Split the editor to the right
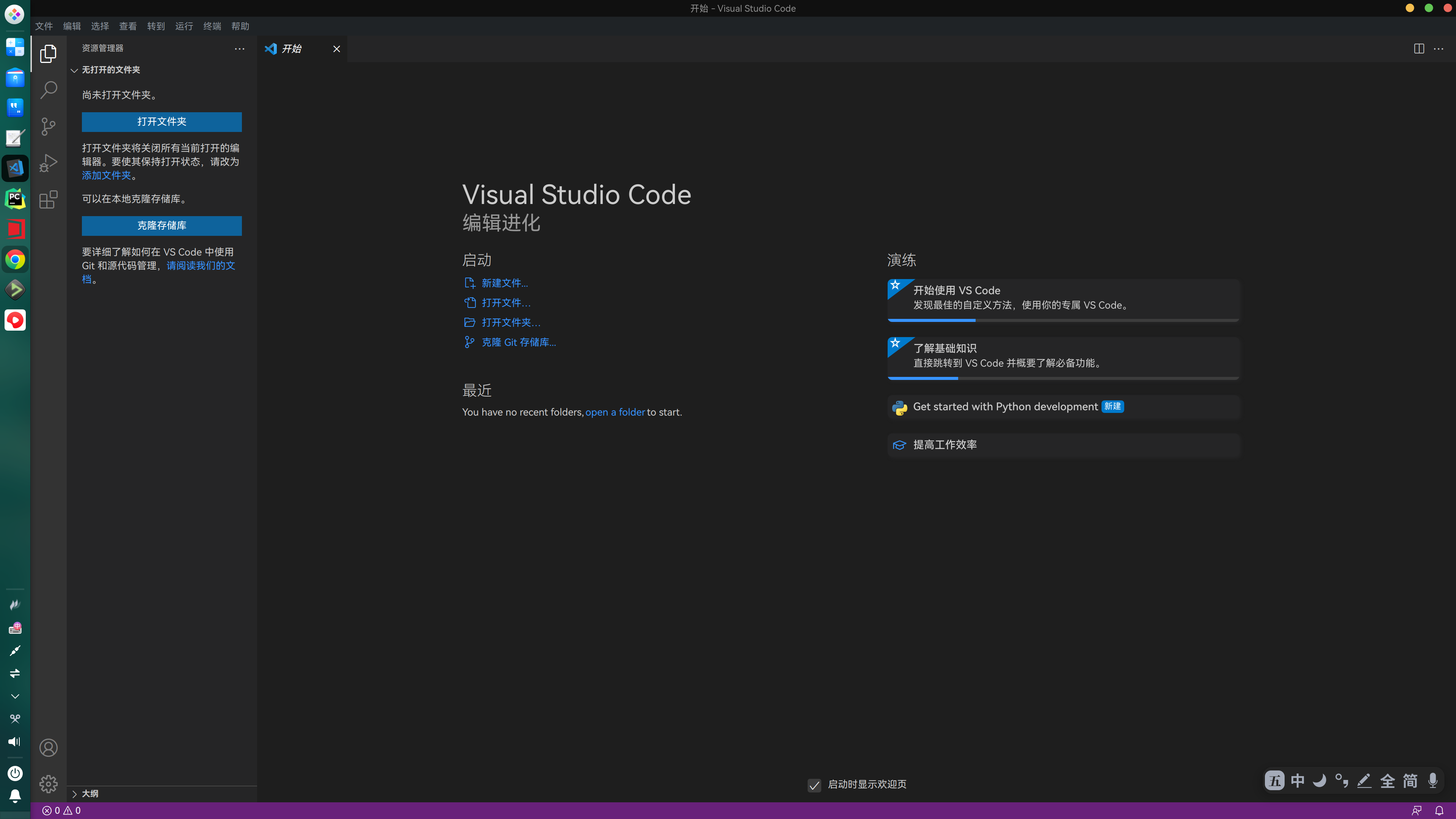 coord(1419,49)
